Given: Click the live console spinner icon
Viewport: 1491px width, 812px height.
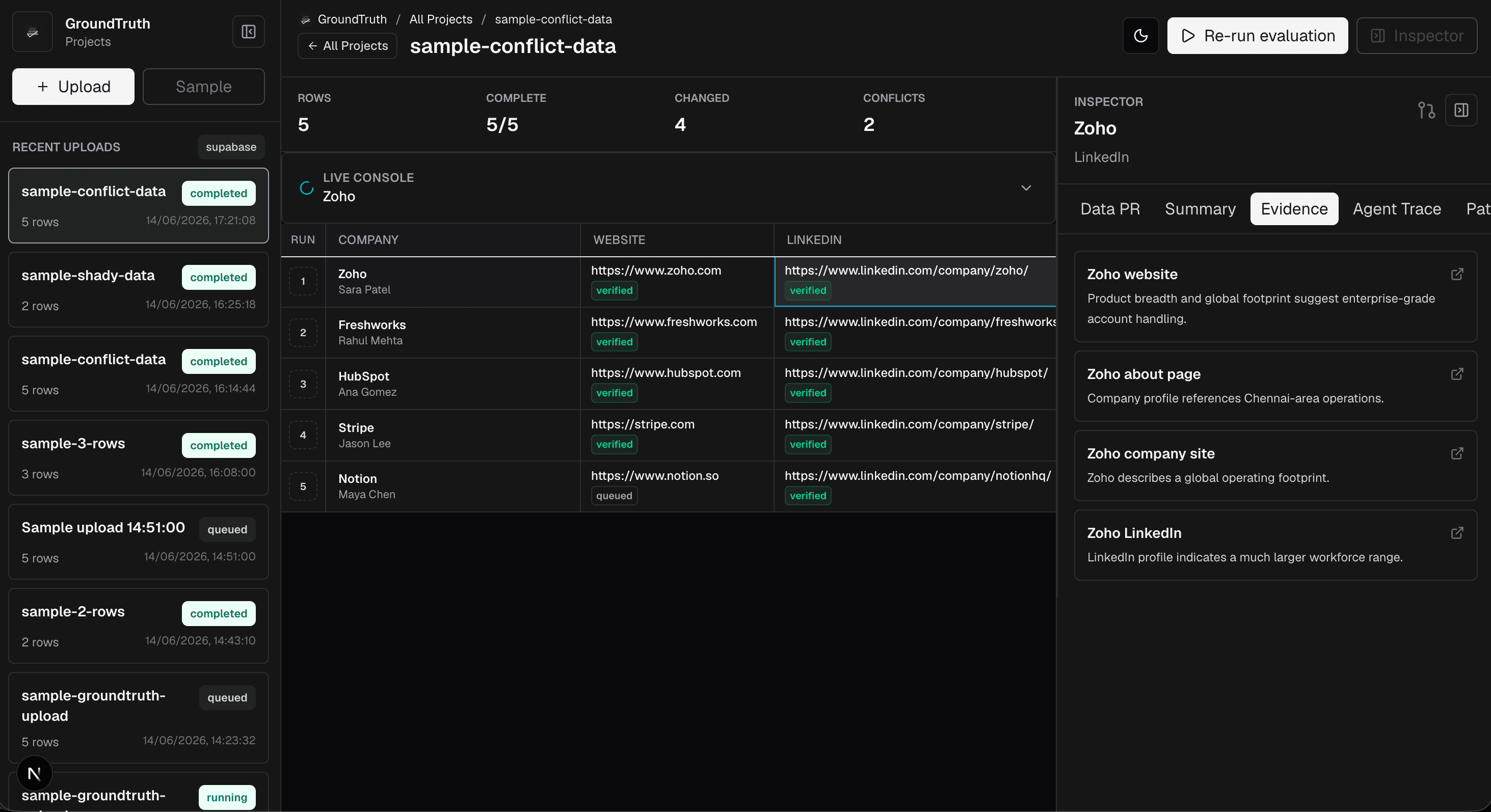Looking at the screenshot, I should pos(307,187).
